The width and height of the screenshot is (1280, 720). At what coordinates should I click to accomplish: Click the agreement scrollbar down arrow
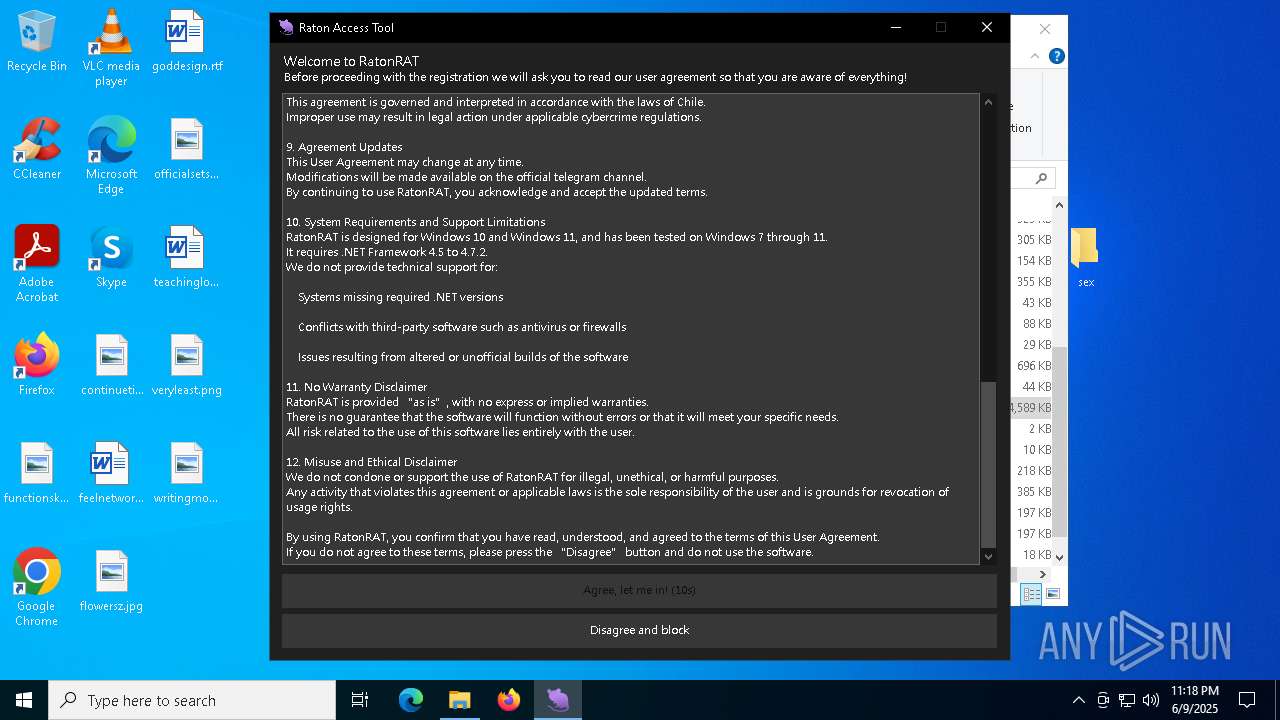988,556
